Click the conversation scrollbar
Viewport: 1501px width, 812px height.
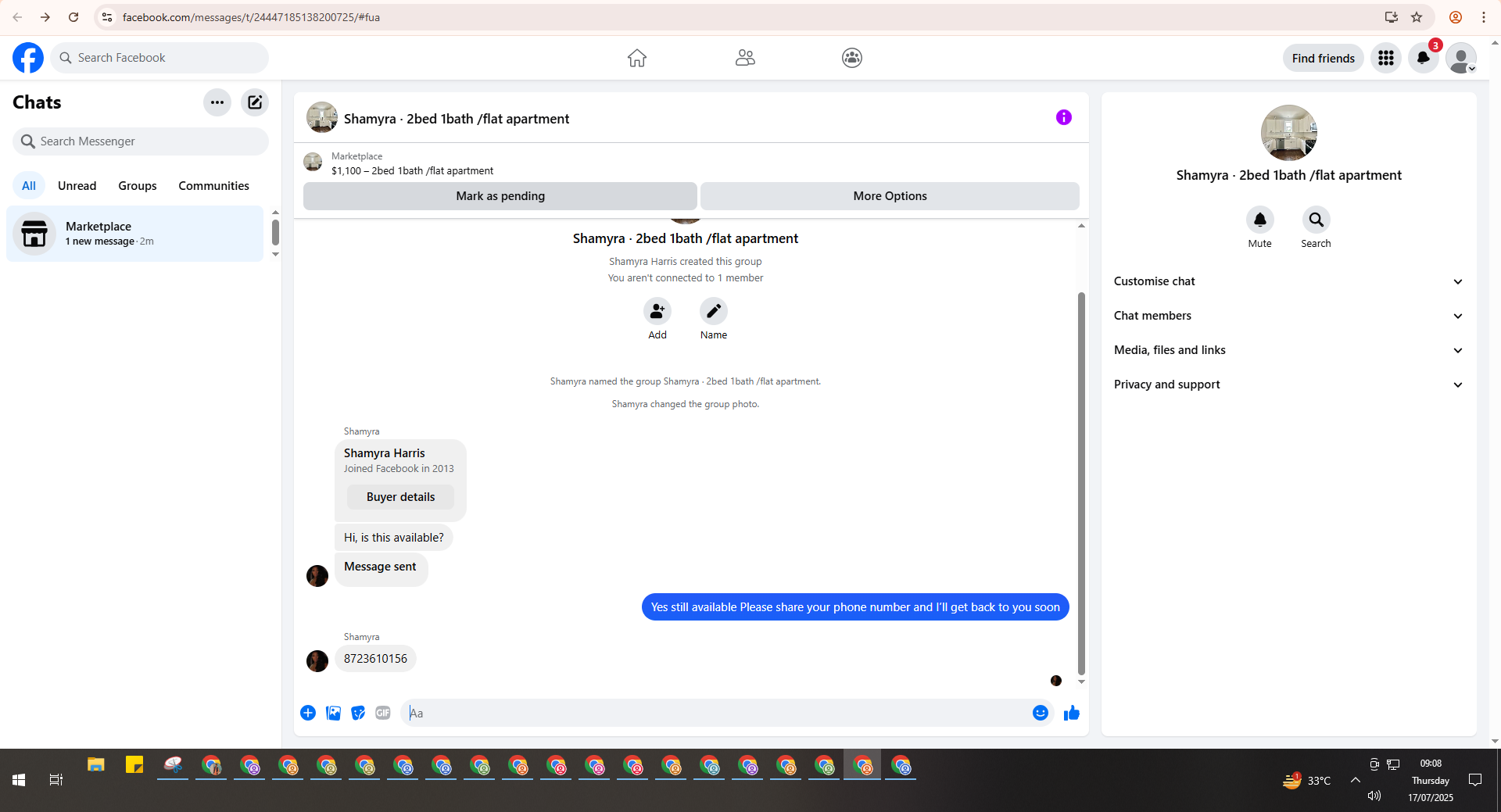(1081, 483)
